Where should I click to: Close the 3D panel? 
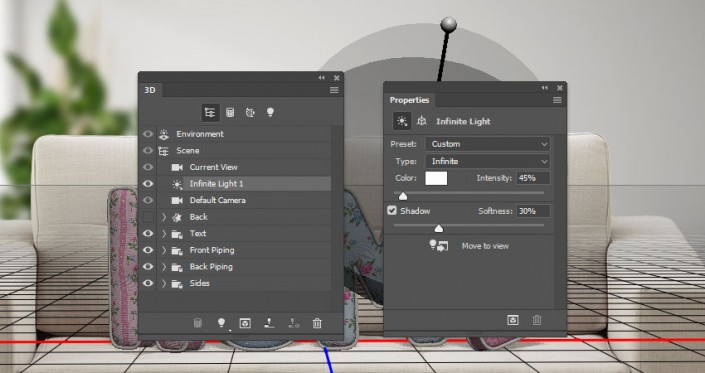(x=336, y=78)
